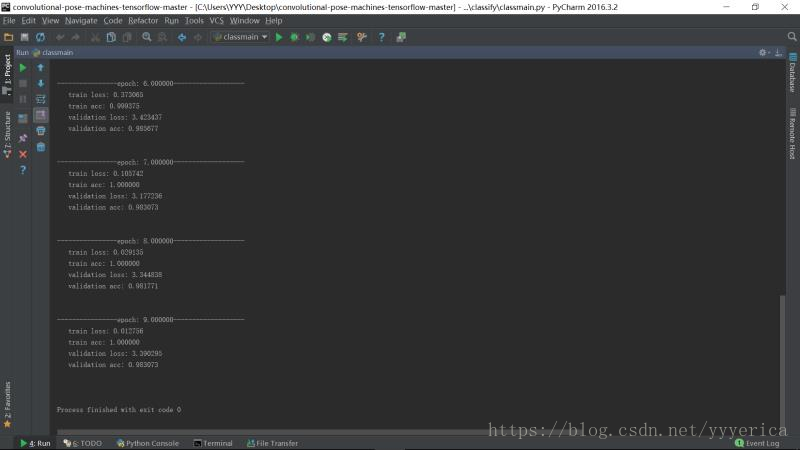Click the console vertical scrollbar thumb
Image resolution: width=800 pixels, height=450 pixels.
(782, 362)
